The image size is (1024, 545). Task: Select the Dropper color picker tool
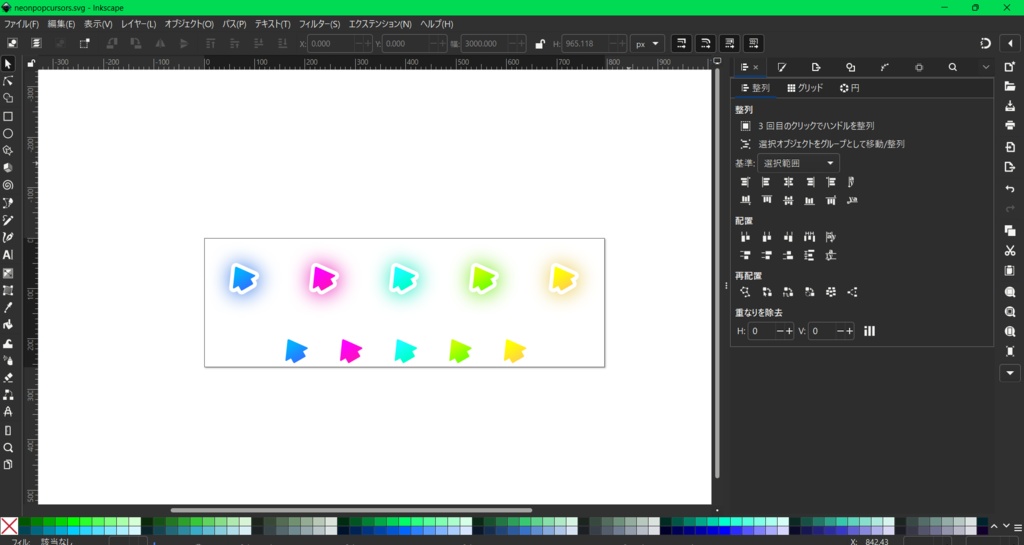click(8, 307)
